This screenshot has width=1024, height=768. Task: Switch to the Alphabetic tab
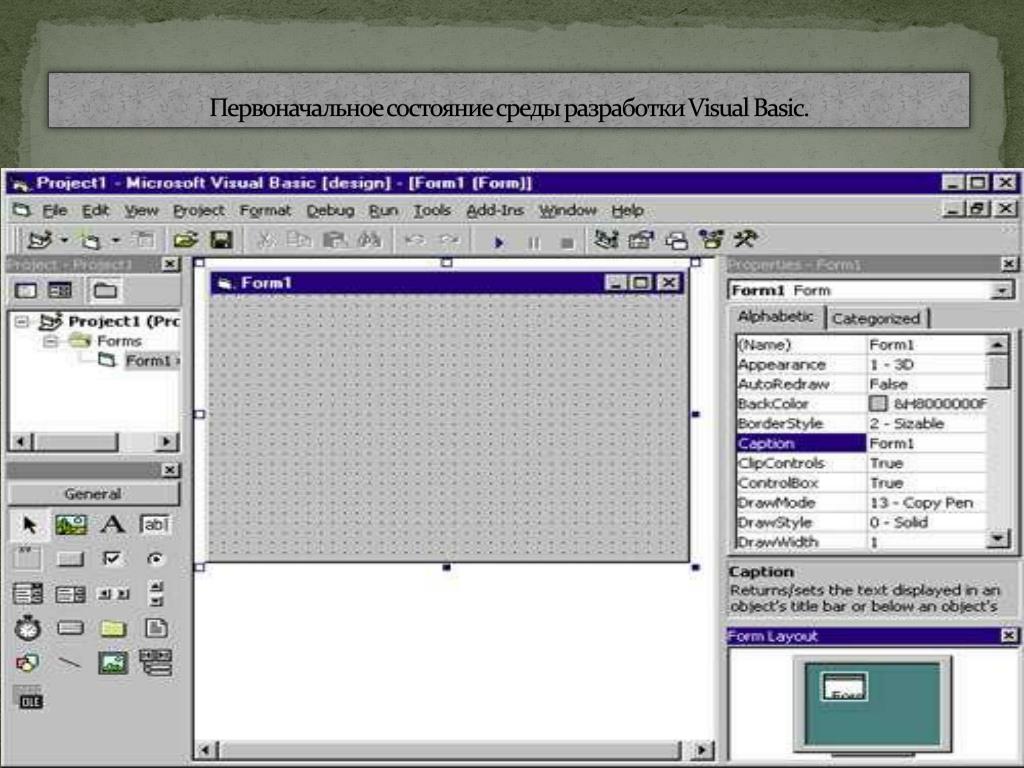(776, 317)
